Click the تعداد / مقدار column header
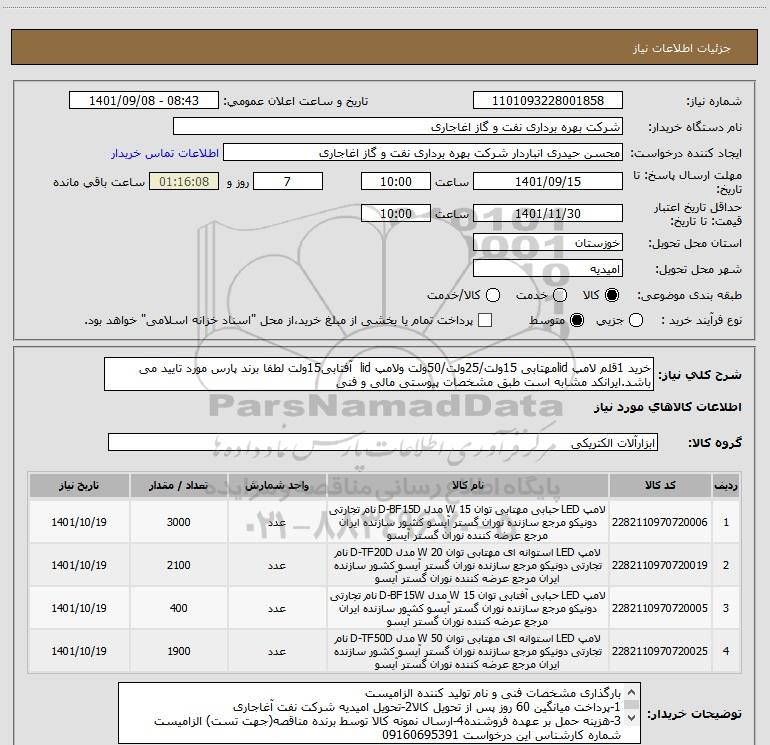 click(178, 486)
